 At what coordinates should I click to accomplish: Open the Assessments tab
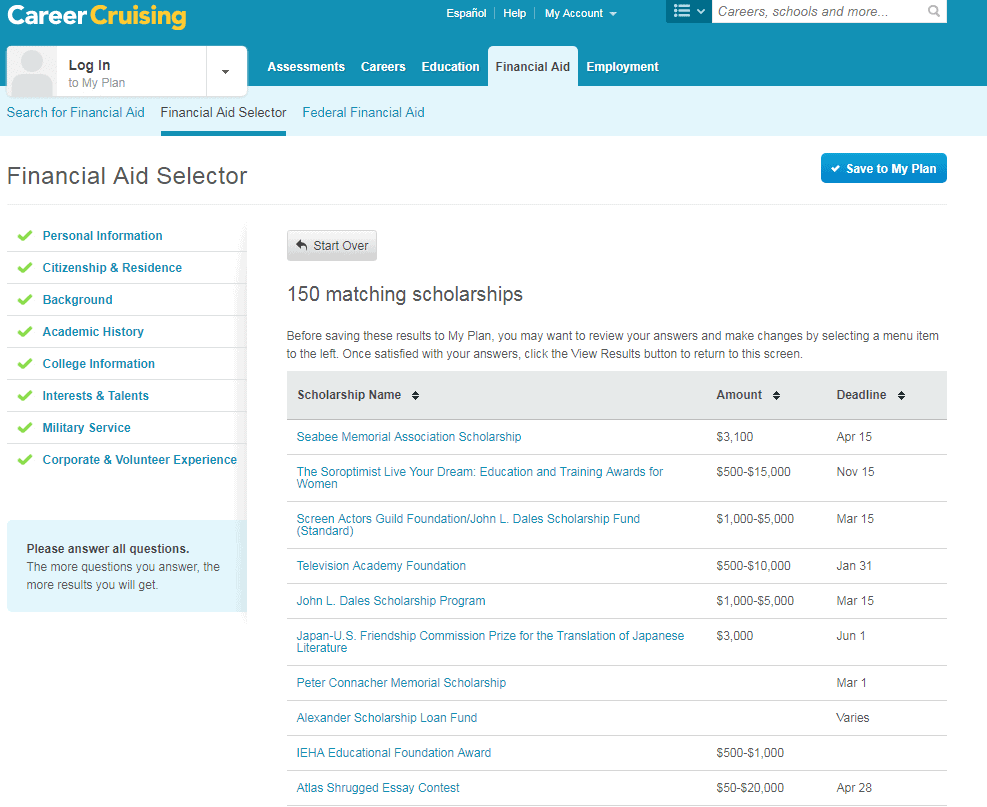(x=306, y=67)
